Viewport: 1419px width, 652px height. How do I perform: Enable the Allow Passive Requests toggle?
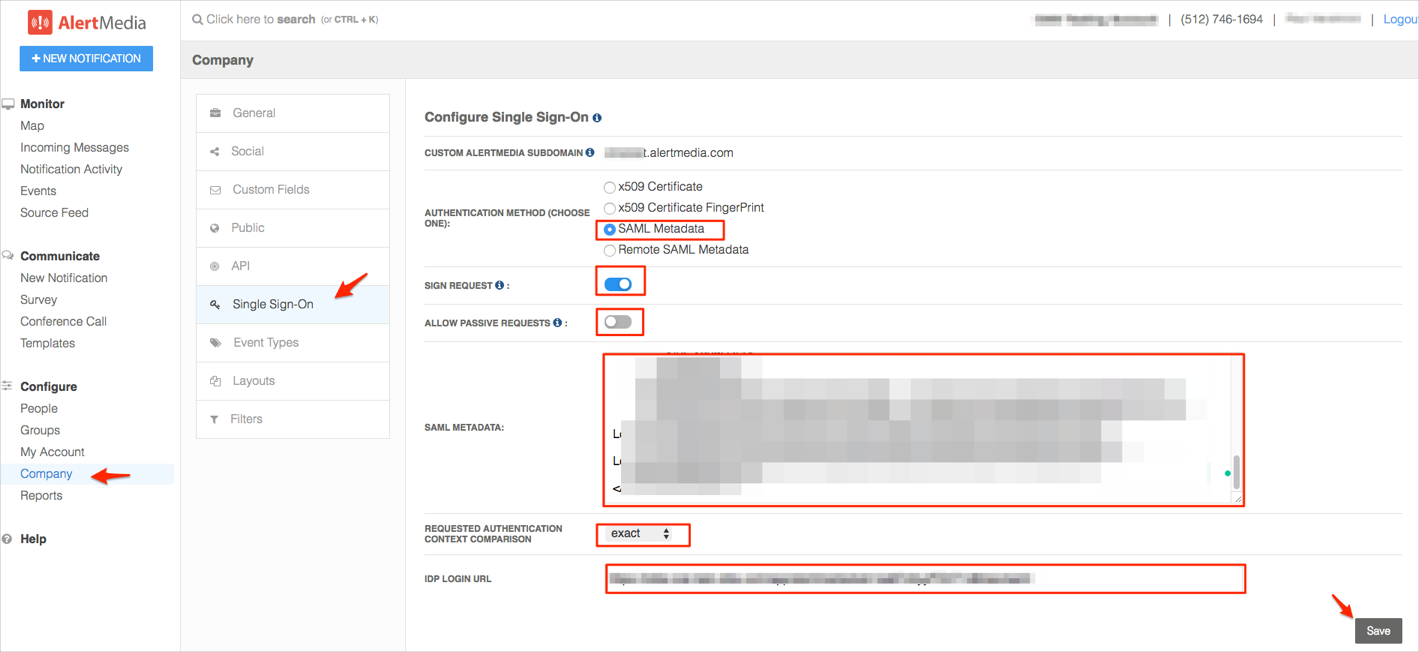(x=618, y=322)
